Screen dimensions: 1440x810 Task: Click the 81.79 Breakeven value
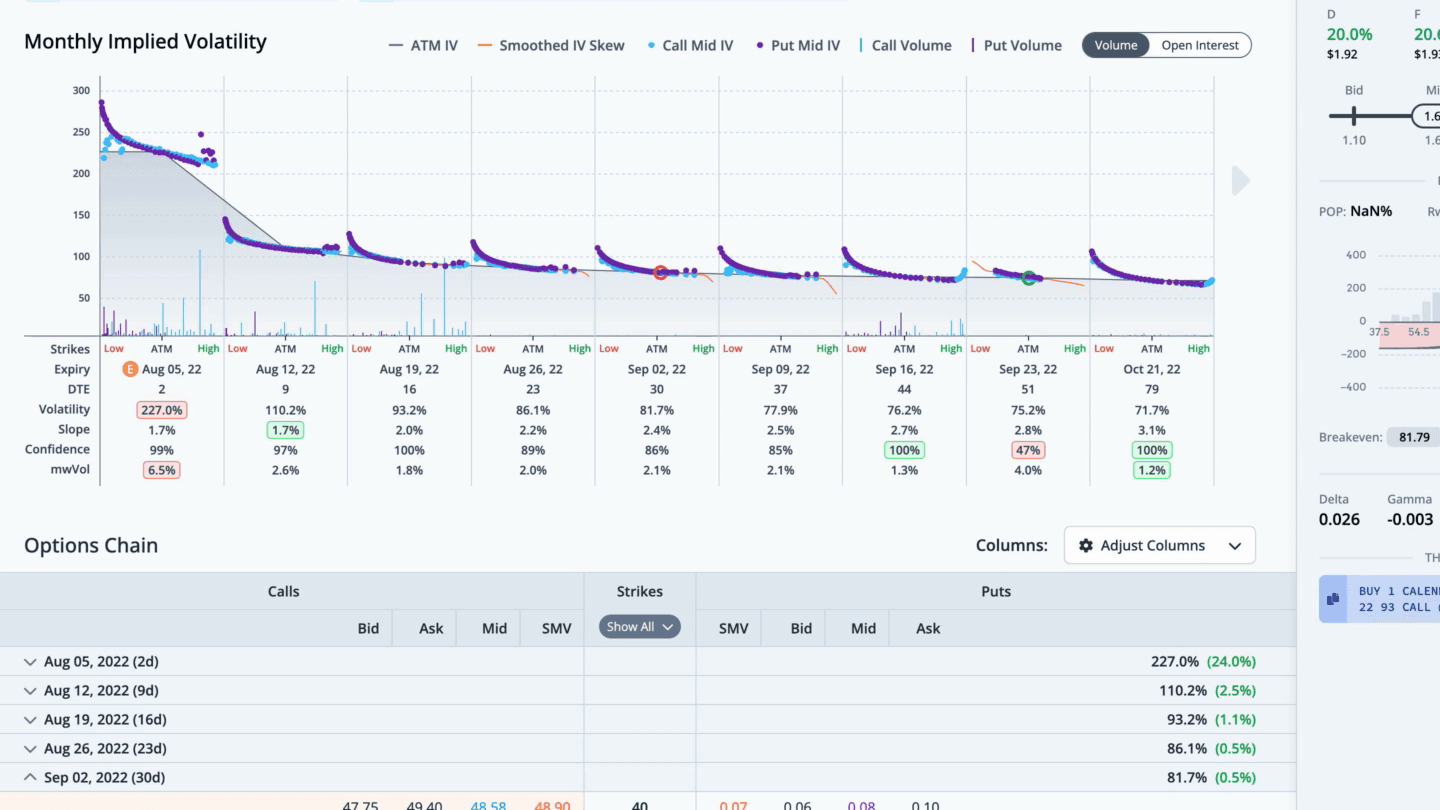[1414, 437]
